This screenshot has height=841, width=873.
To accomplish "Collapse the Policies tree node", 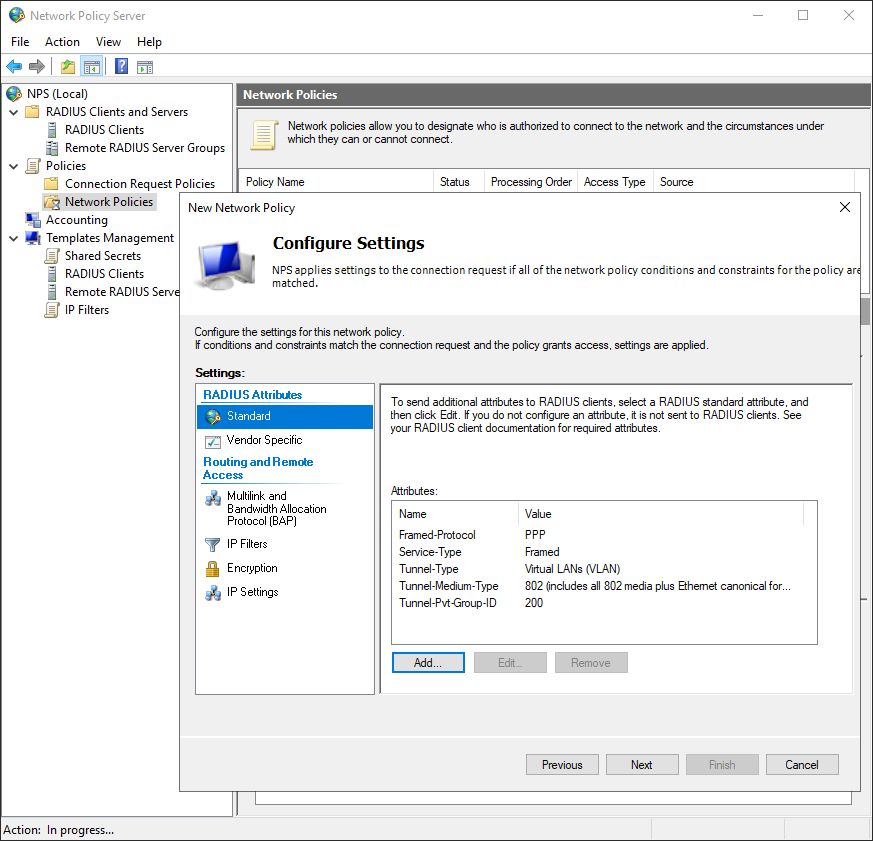I will pos(14,166).
